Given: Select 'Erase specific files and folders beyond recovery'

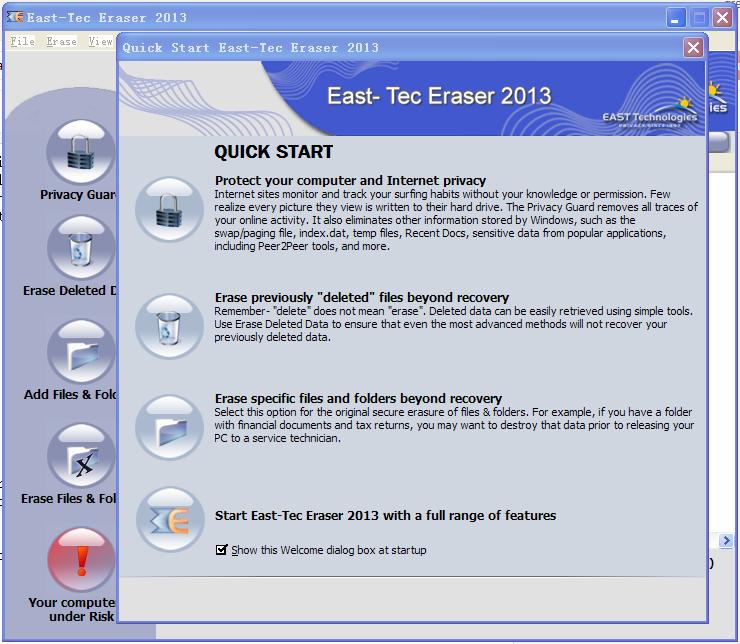Looking at the screenshot, I should click(x=358, y=399).
